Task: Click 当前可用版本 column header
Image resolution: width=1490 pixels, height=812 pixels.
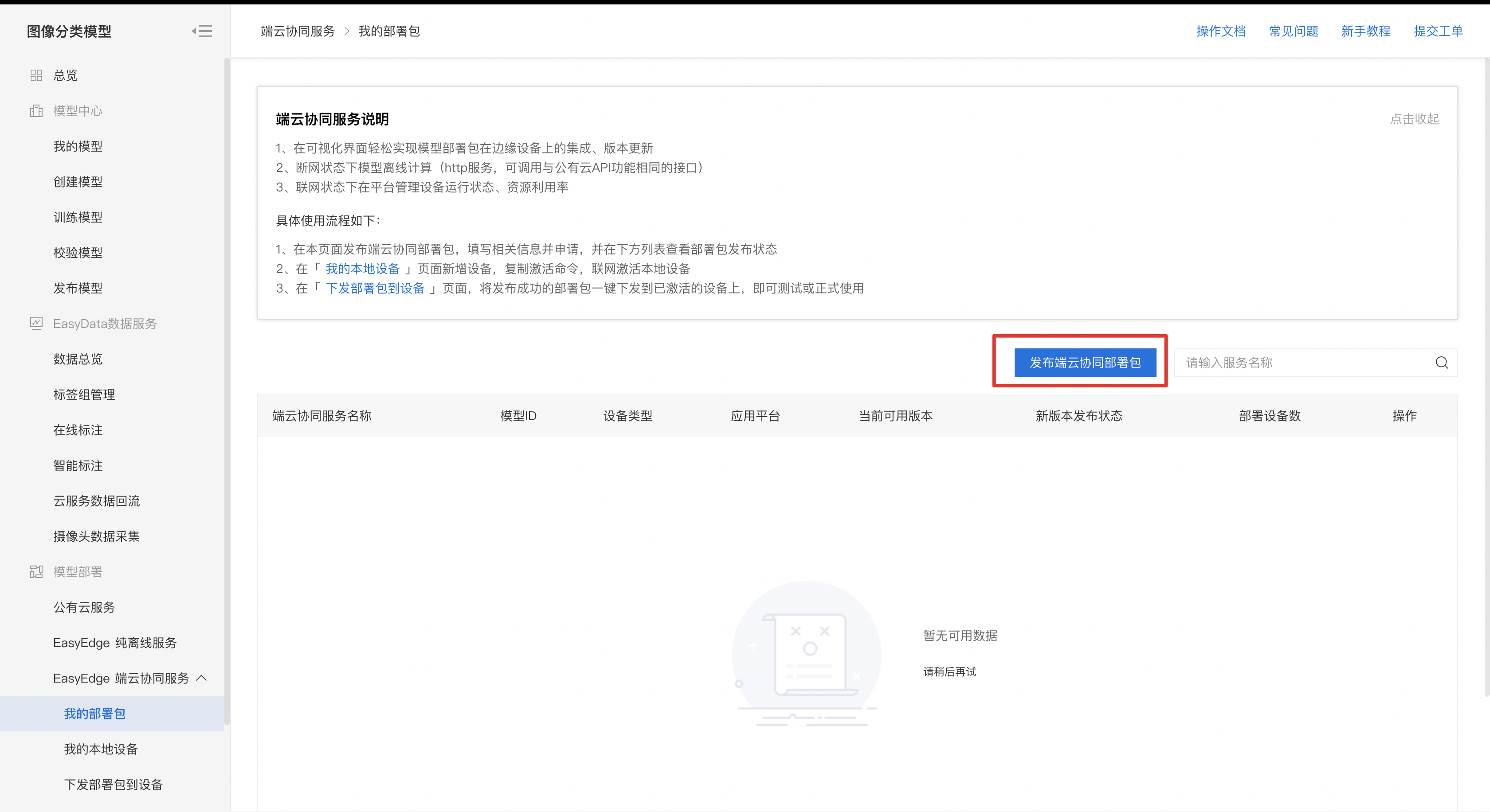Action: pyautogui.click(x=895, y=416)
